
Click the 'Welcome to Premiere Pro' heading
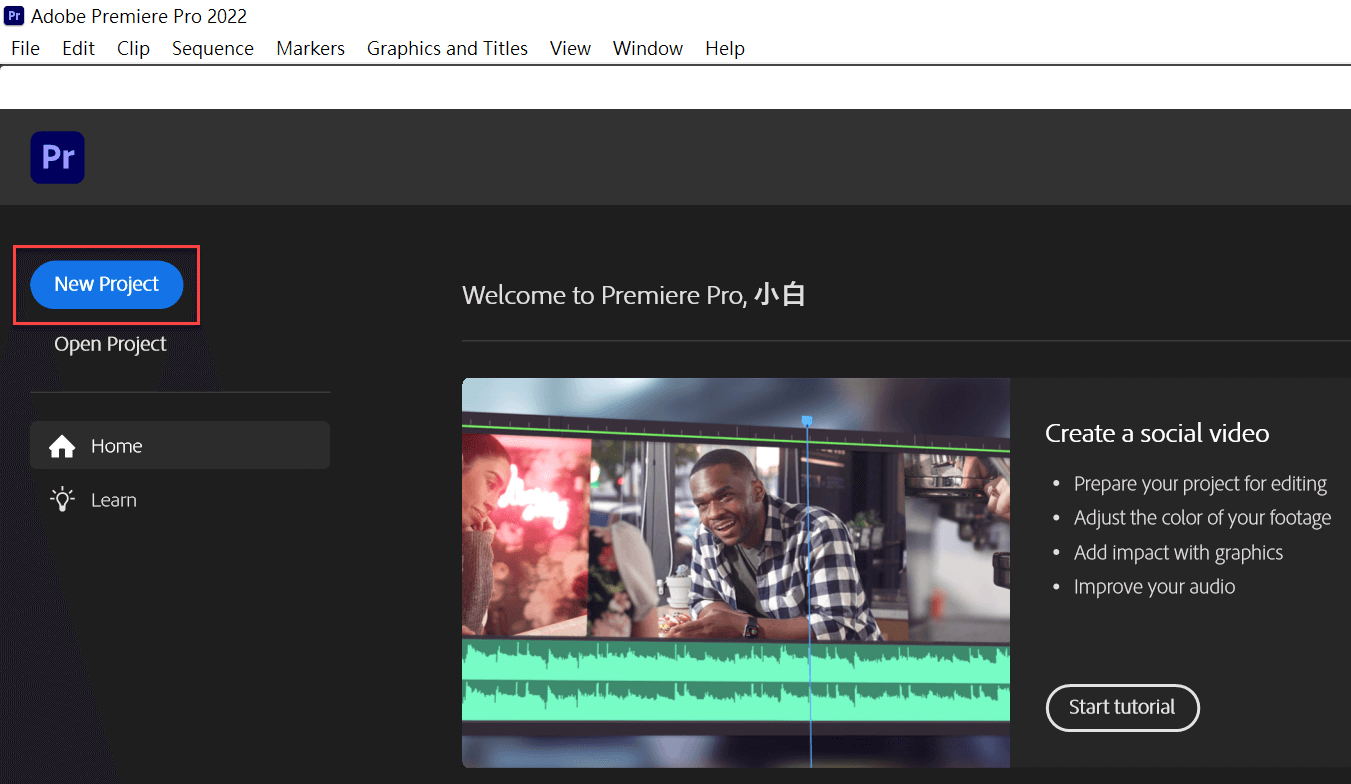(634, 295)
